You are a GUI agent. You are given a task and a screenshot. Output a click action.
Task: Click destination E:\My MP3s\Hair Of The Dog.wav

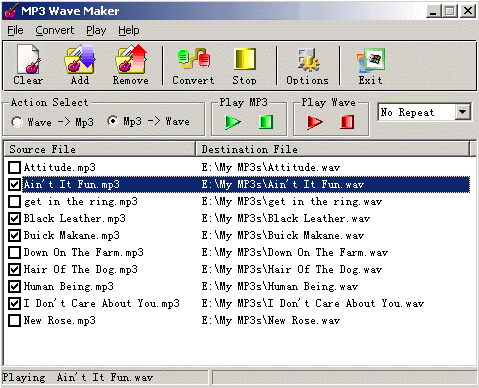pos(292,269)
